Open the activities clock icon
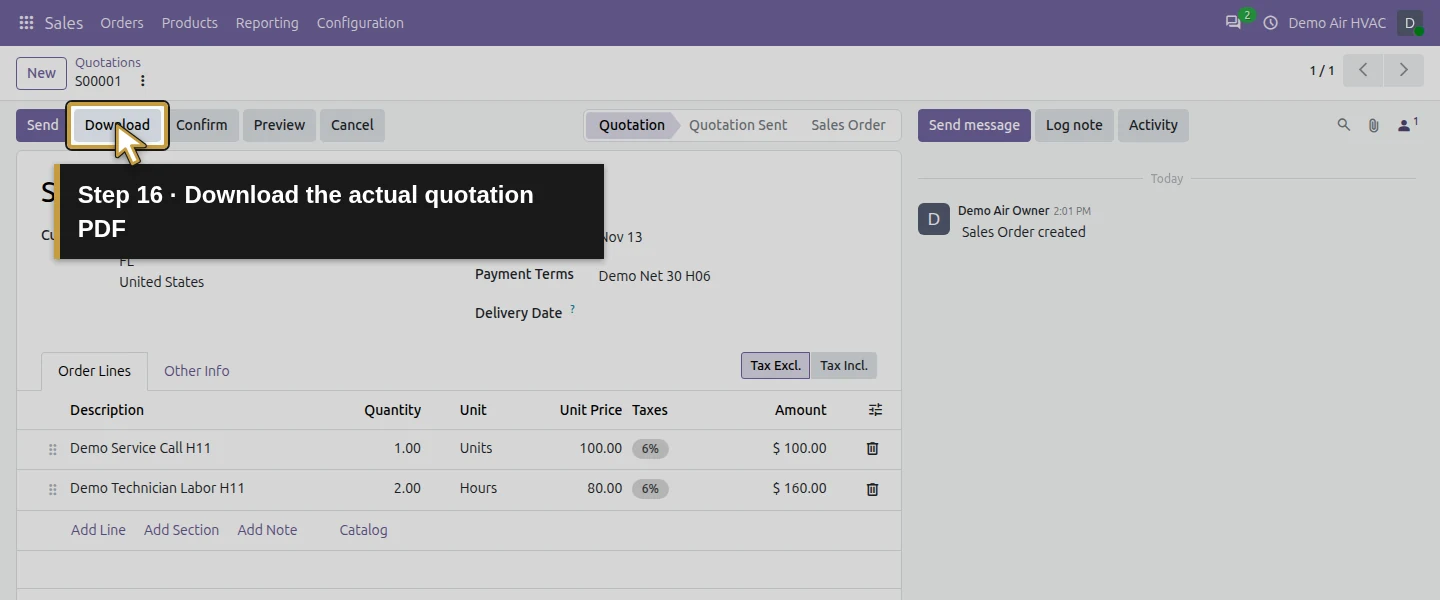The height and width of the screenshot is (600, 1440). (x=1271, y=23)
